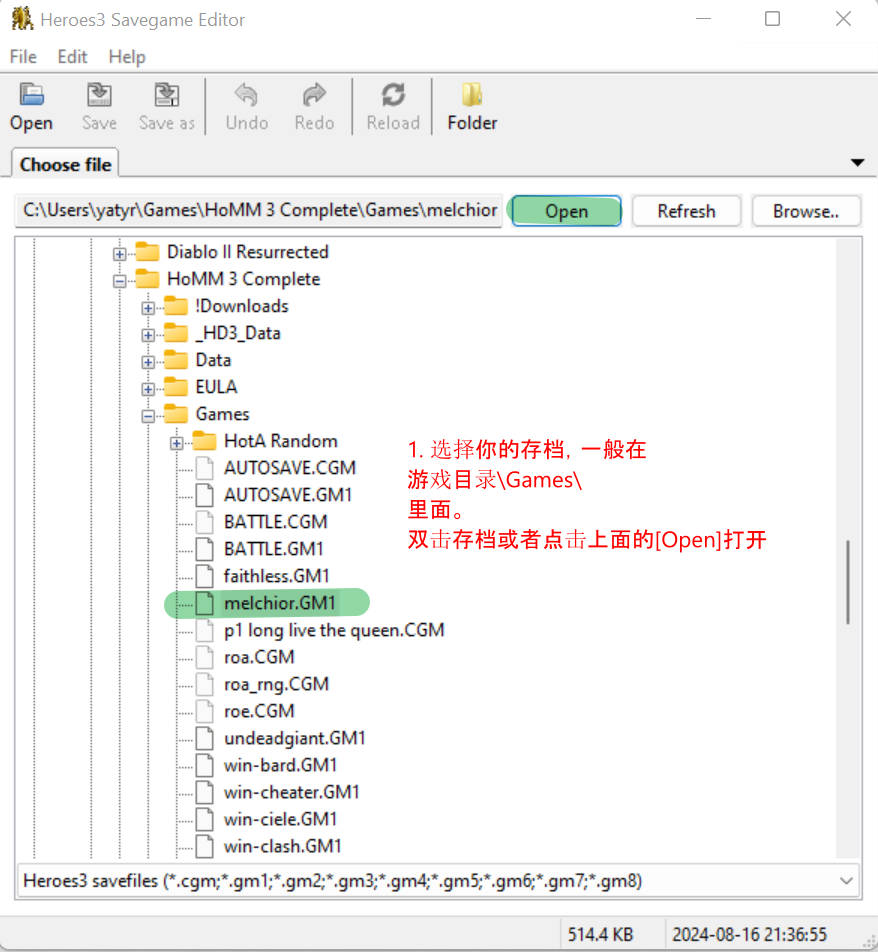The image size is (878, 952).
Task: Click the 2024-08-16 21:36:55 status entry
Action: coord(749,934)
